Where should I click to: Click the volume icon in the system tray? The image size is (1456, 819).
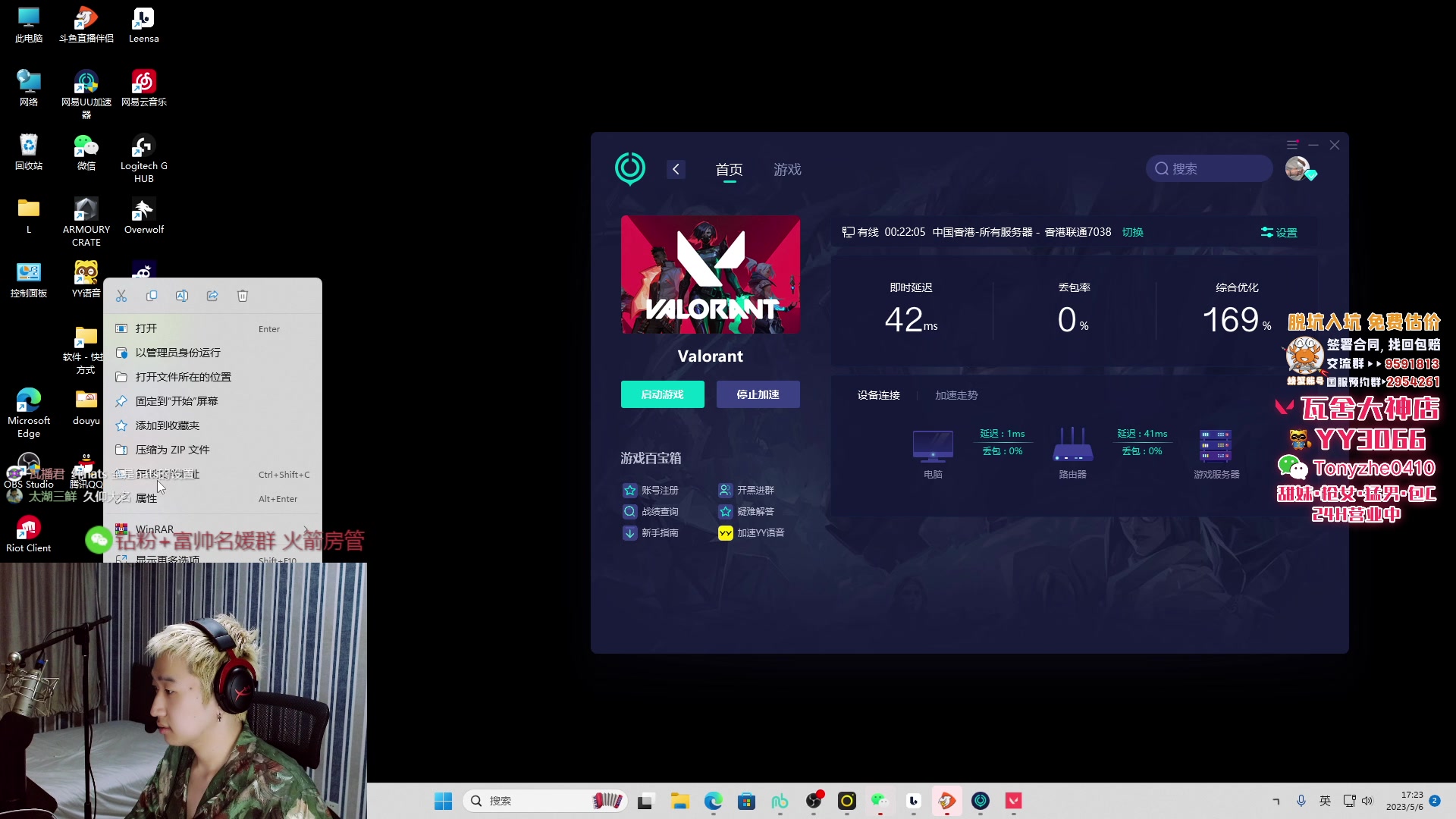tap(1367, 801)
